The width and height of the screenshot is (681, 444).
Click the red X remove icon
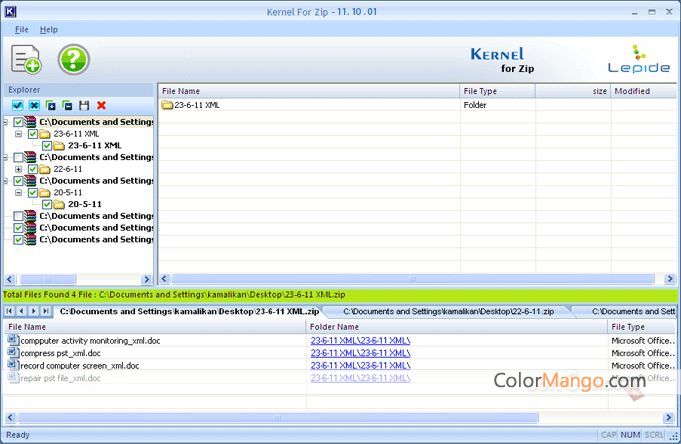[101, 105]
